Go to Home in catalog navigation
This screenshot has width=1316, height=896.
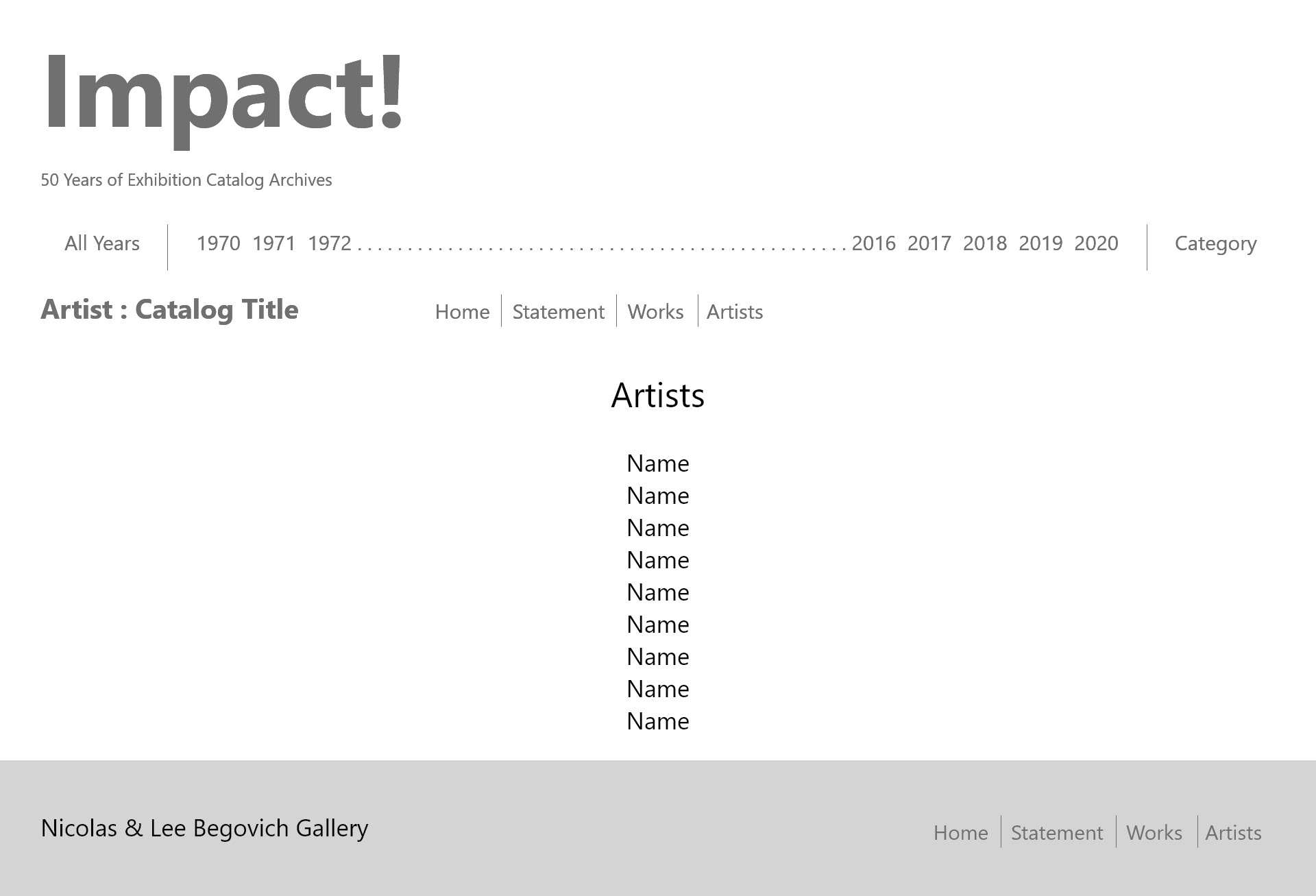pos(462,312)
